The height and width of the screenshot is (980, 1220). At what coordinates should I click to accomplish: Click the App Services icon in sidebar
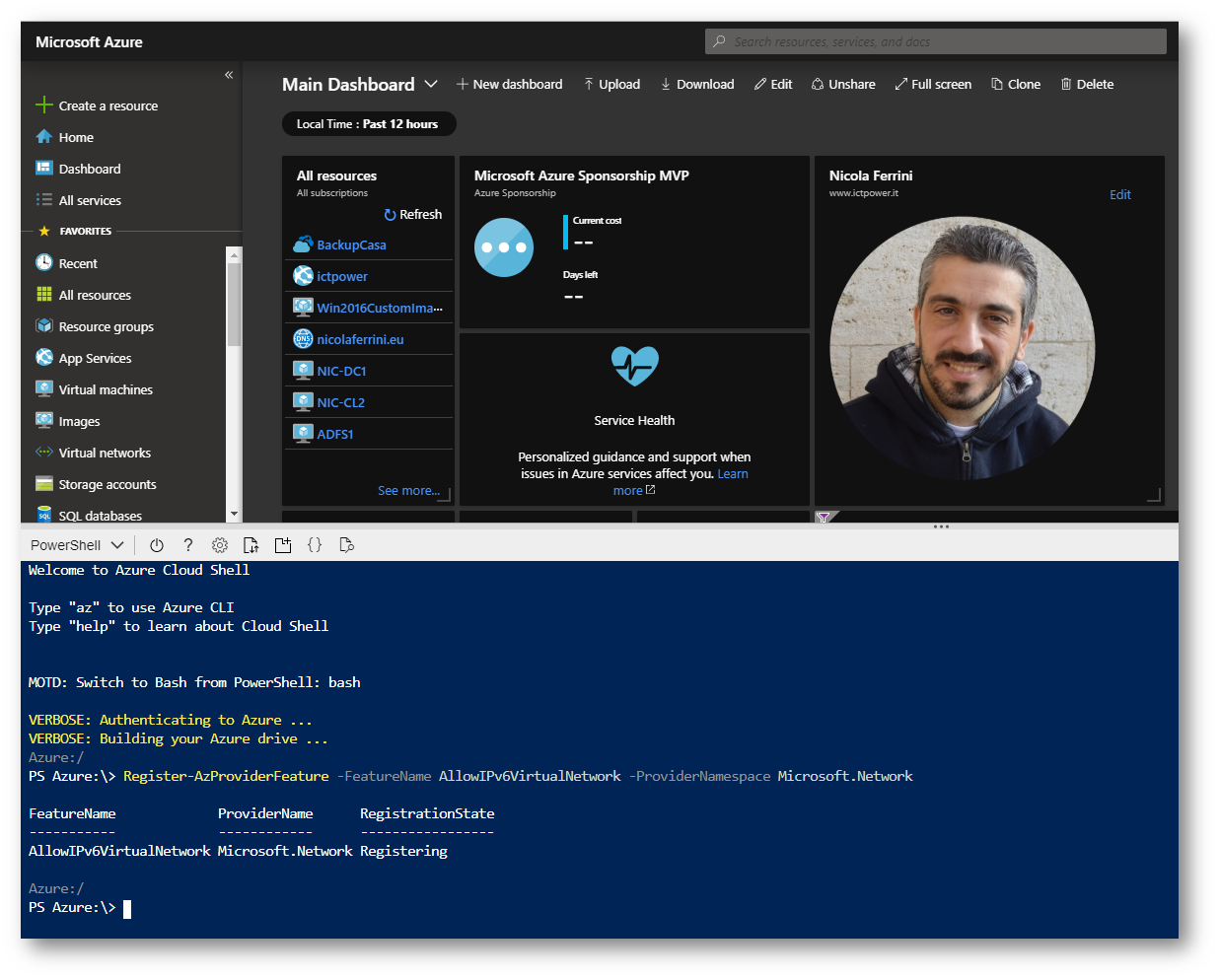44,357
